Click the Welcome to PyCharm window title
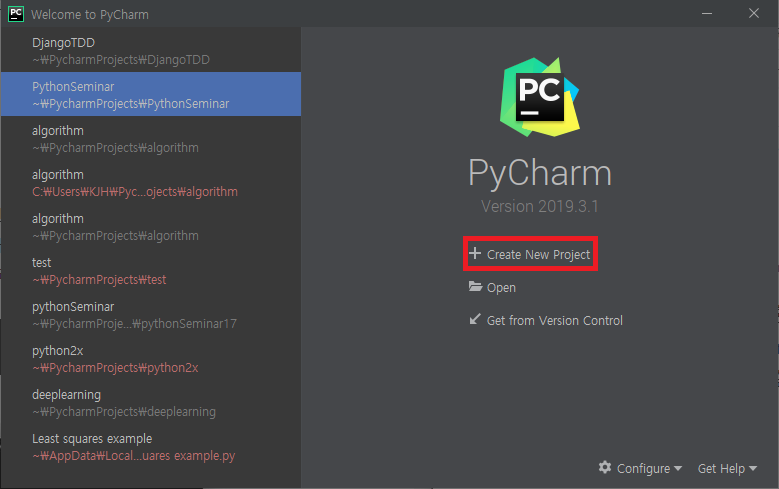779x489 pixels. pyautogui.click(x=90, y=14)
